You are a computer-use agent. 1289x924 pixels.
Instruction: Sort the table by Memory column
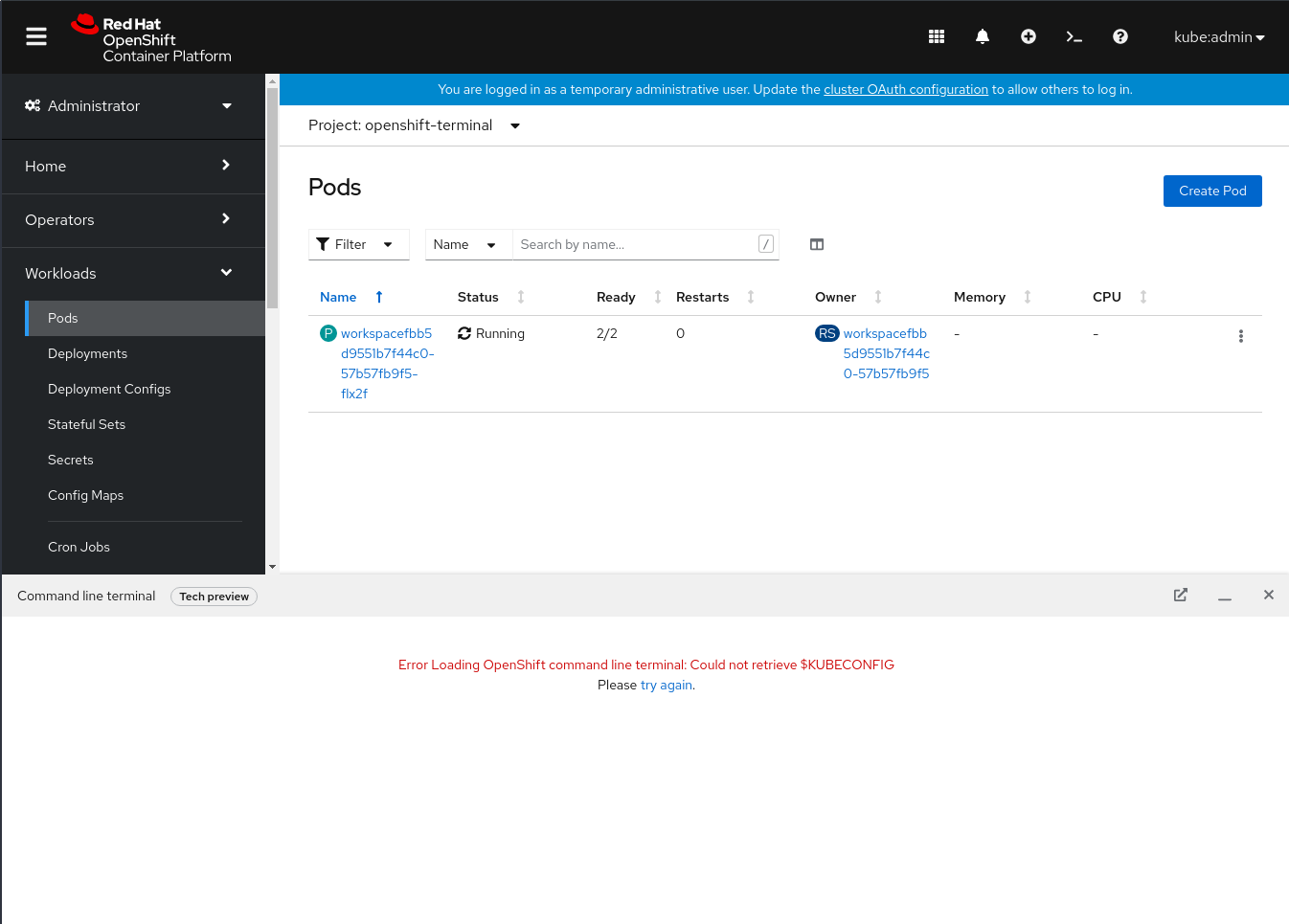pyautogui.click(x=992, y=297)
